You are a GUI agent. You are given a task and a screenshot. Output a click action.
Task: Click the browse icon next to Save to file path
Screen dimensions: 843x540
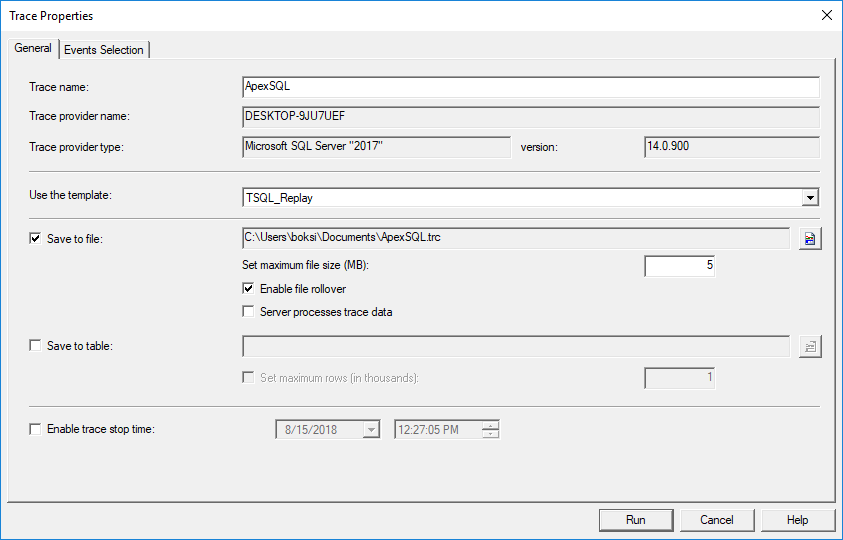click(810, 238)
